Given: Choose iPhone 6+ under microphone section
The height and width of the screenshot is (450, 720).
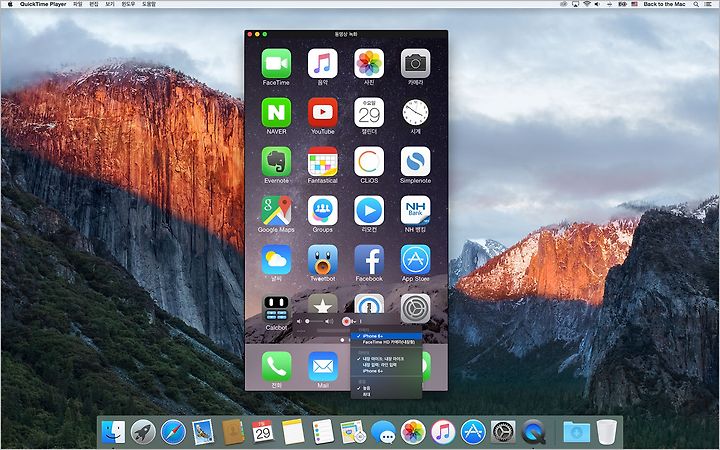Looking at the screenshot, I should 386,371.
